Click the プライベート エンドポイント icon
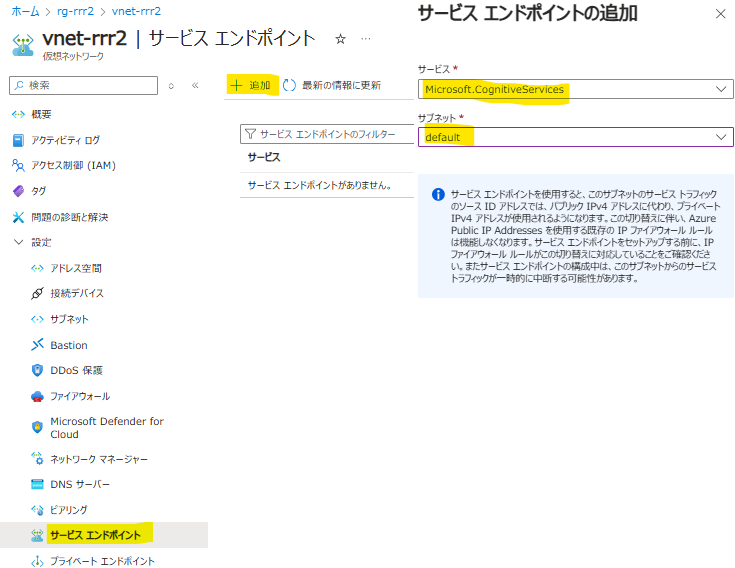 [x=37, y=561]
